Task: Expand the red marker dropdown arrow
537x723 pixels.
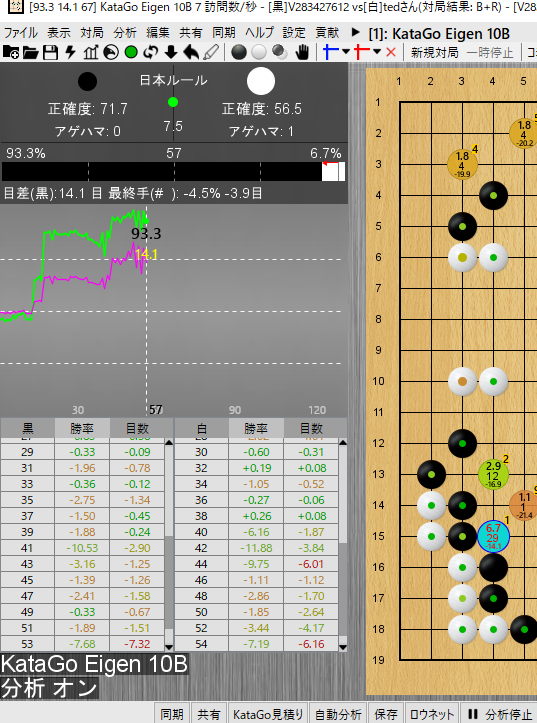Action: 377,52
